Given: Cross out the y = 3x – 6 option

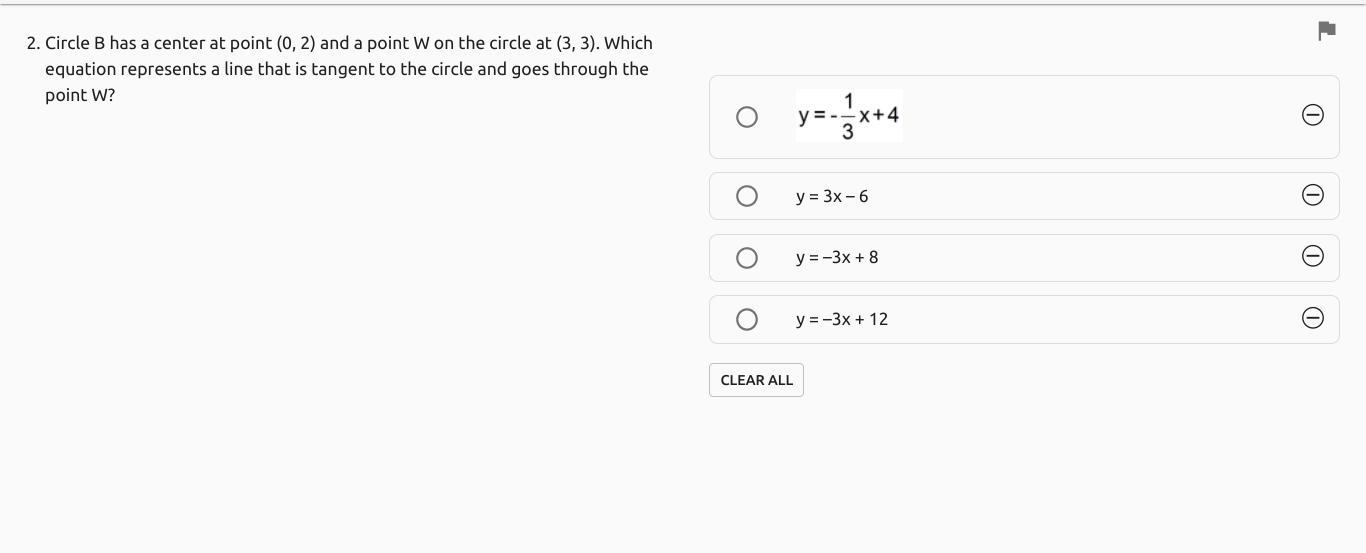Looking at the screenshot, I should click(x=1313, y=195).
